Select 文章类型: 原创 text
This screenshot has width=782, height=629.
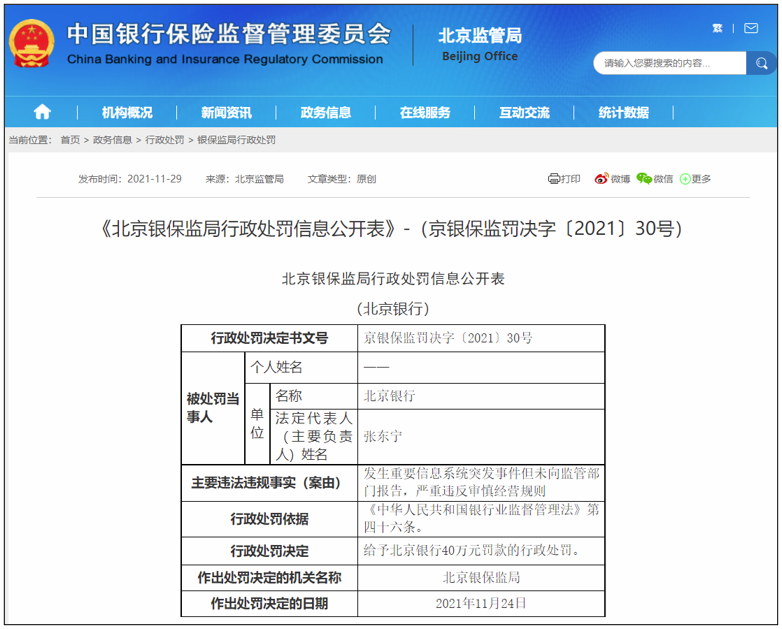coord(342,179)
